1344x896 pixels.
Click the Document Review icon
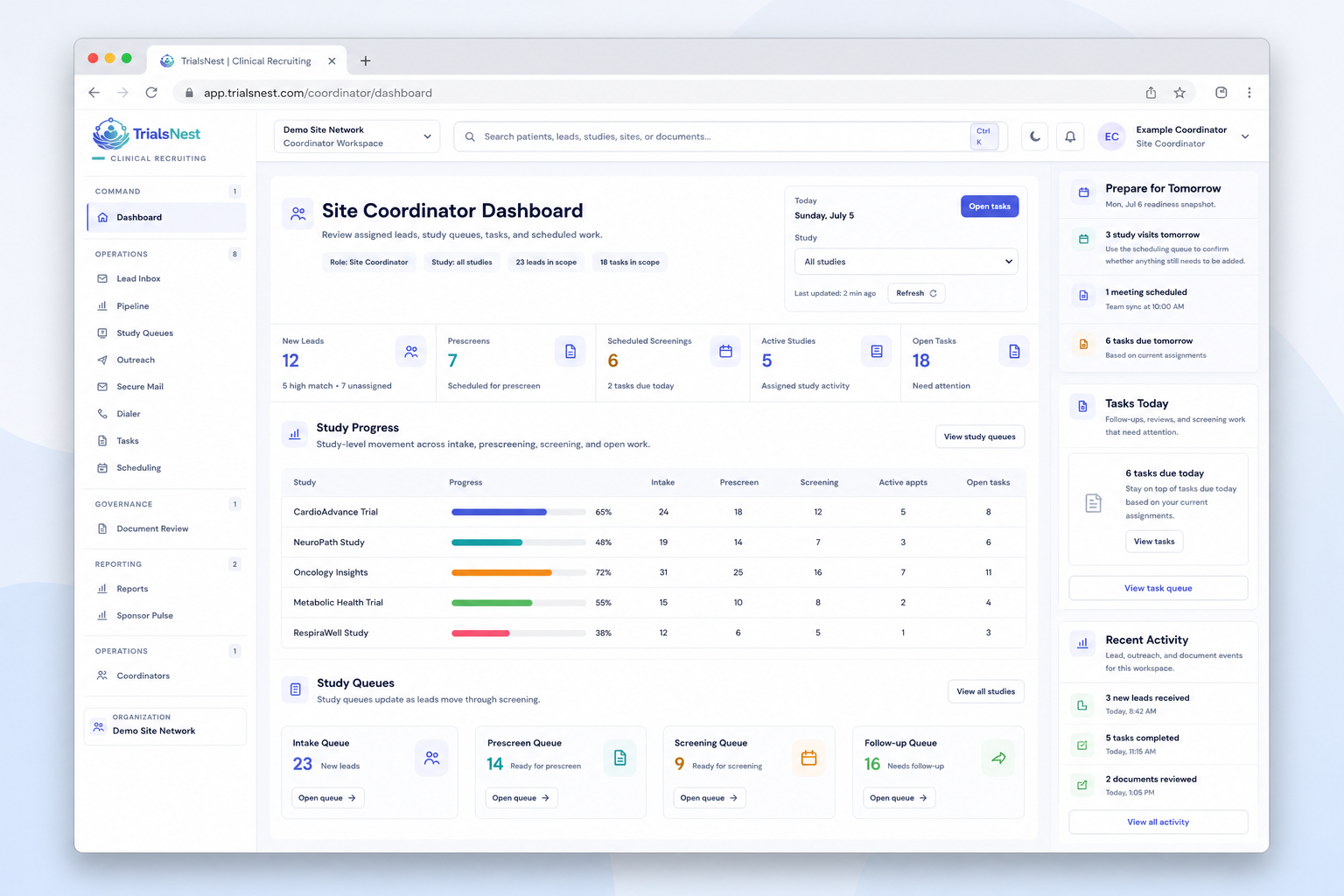coord(102,528)
